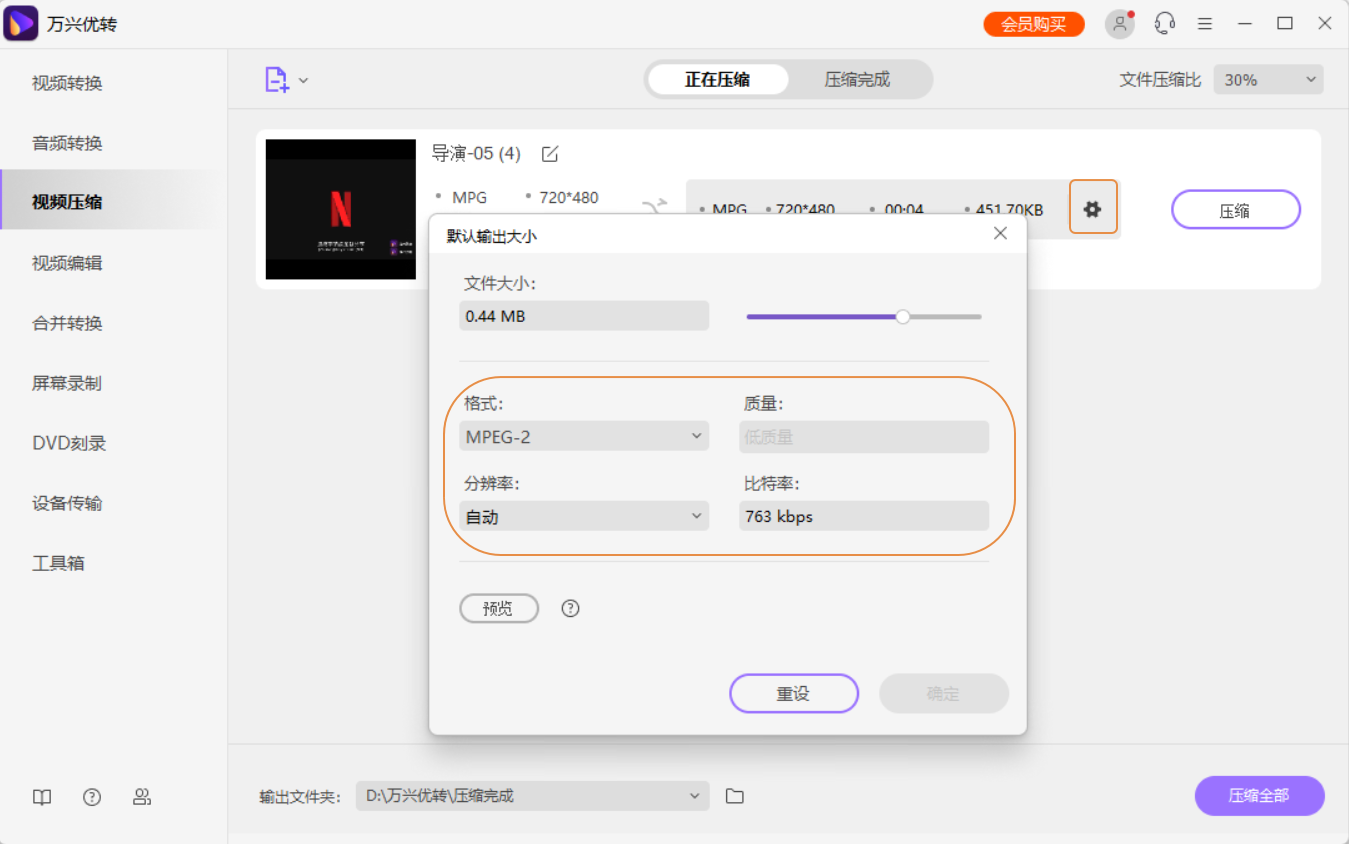Open the 分辨率 自动 resolution dropdown
This screenshot has width=1349, height=844.
coord(584,516)
